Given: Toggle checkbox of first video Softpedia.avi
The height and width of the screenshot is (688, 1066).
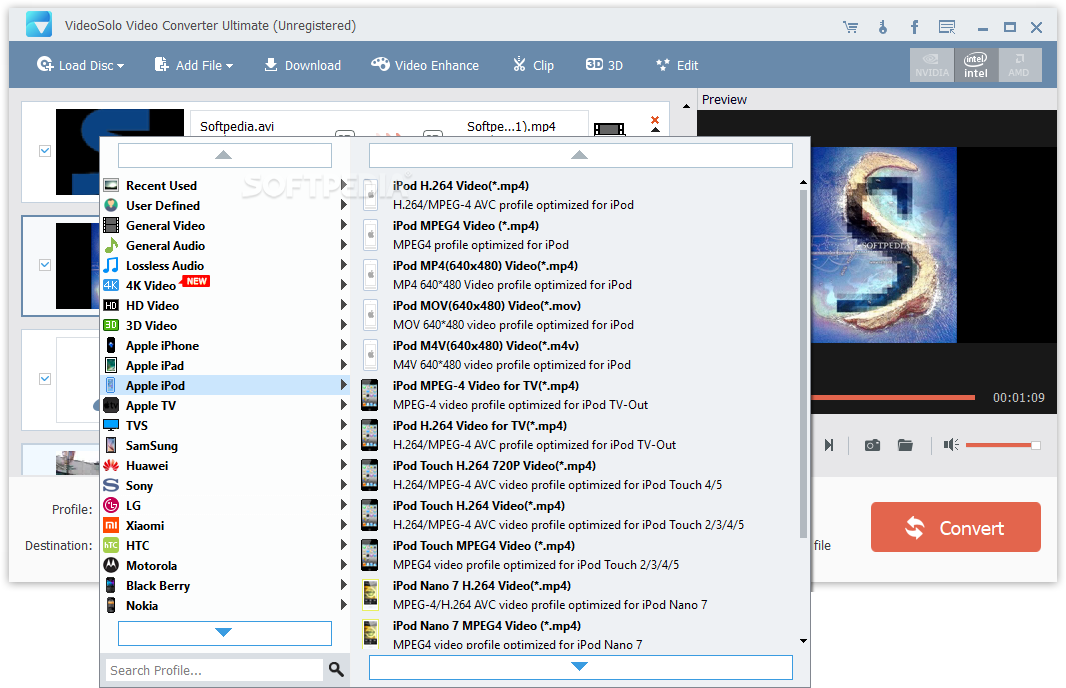Looking at the screenshot, I should pos(45,151).
